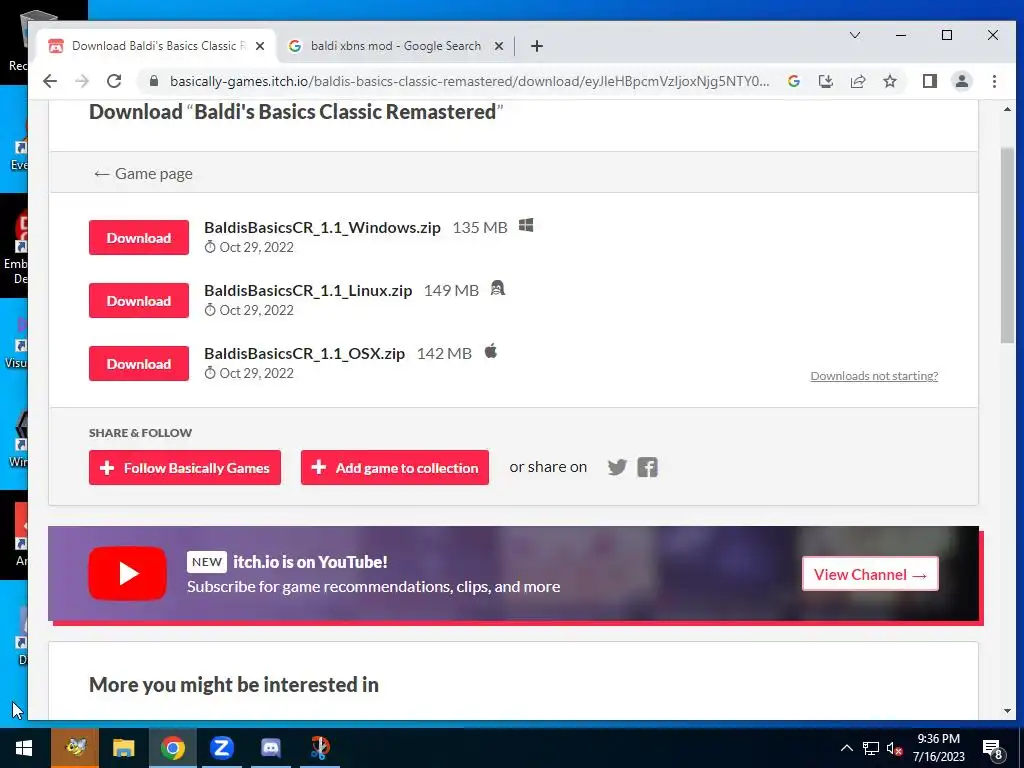Open the Downloads not starting? link

874,376
